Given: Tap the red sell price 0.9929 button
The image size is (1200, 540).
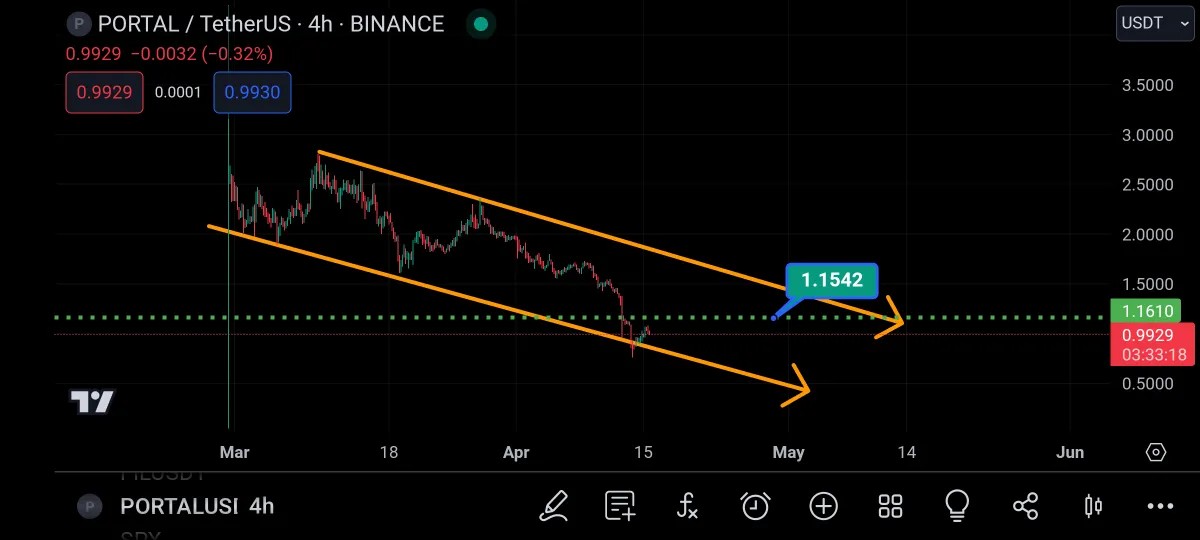Looking at the screenshot, I should click(x=104, y=93).
